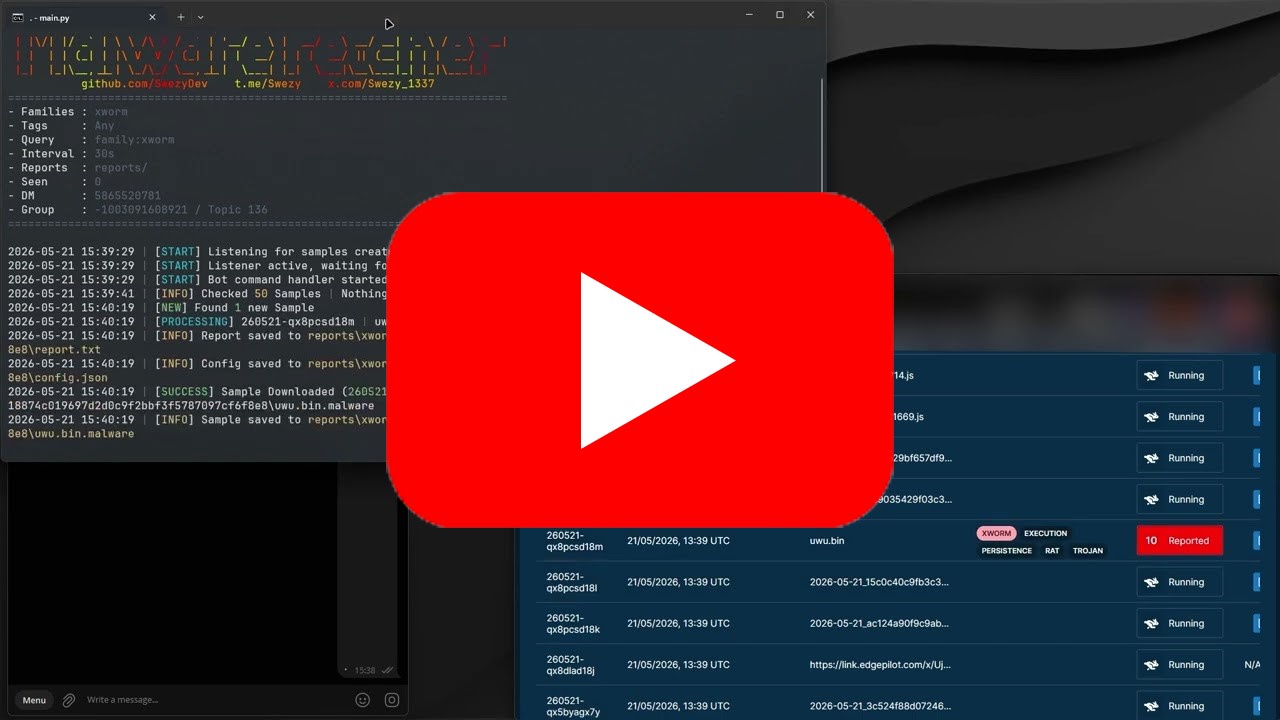The image size is (1280, 720).
Task: Maximize the terminal window
Action: 780,15
